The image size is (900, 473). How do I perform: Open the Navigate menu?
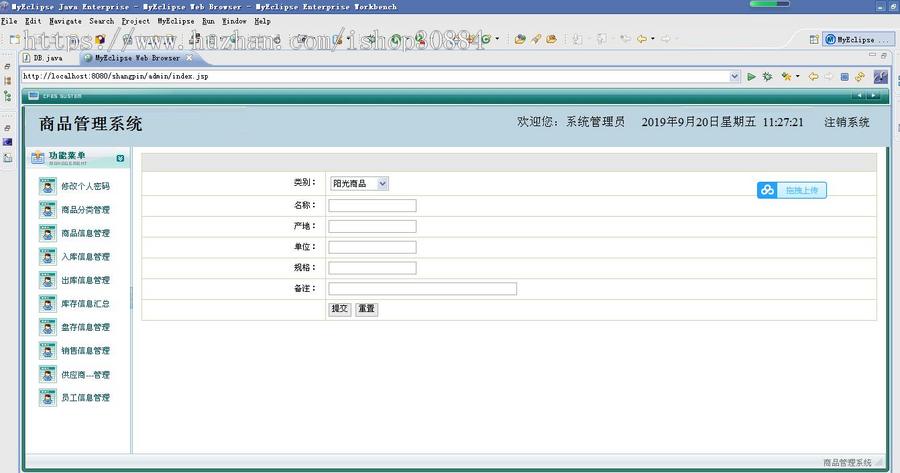[x=65, y=21]
